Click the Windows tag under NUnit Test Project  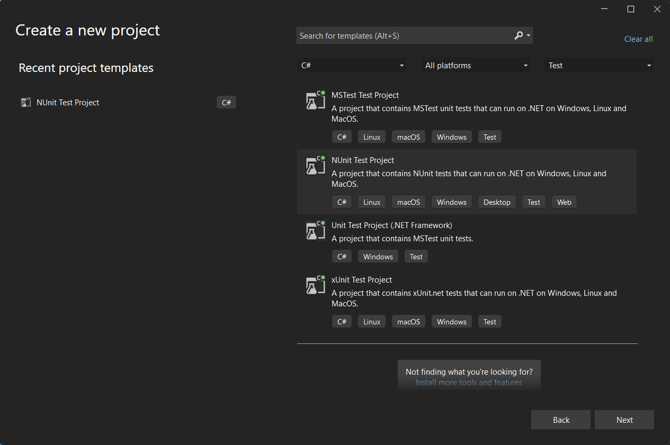[452, 202]
